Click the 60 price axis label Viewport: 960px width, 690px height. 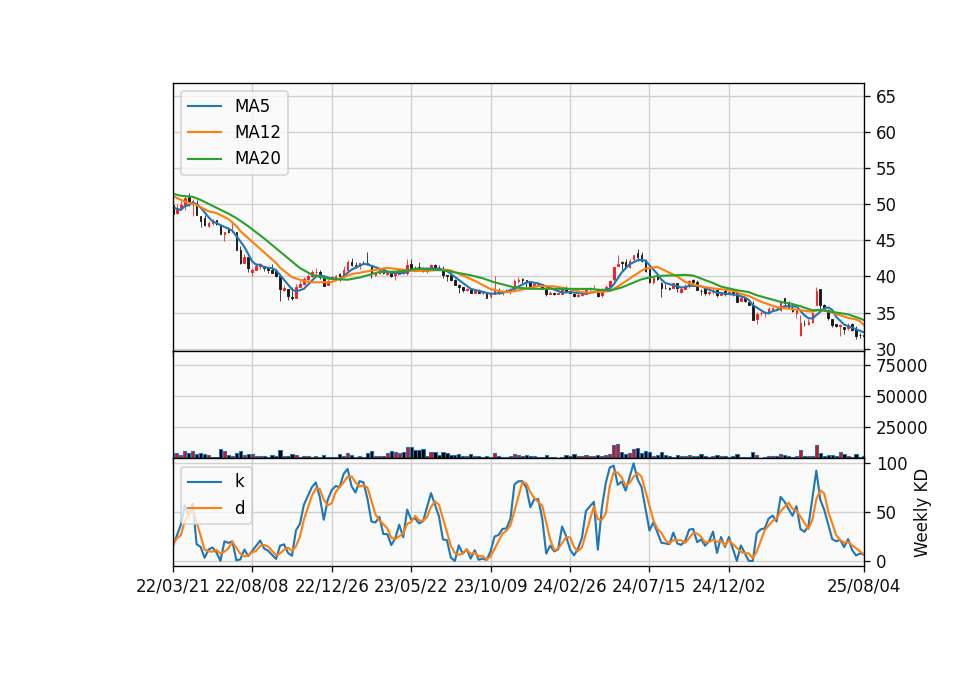pyautogui.click(x=885, y=133)
